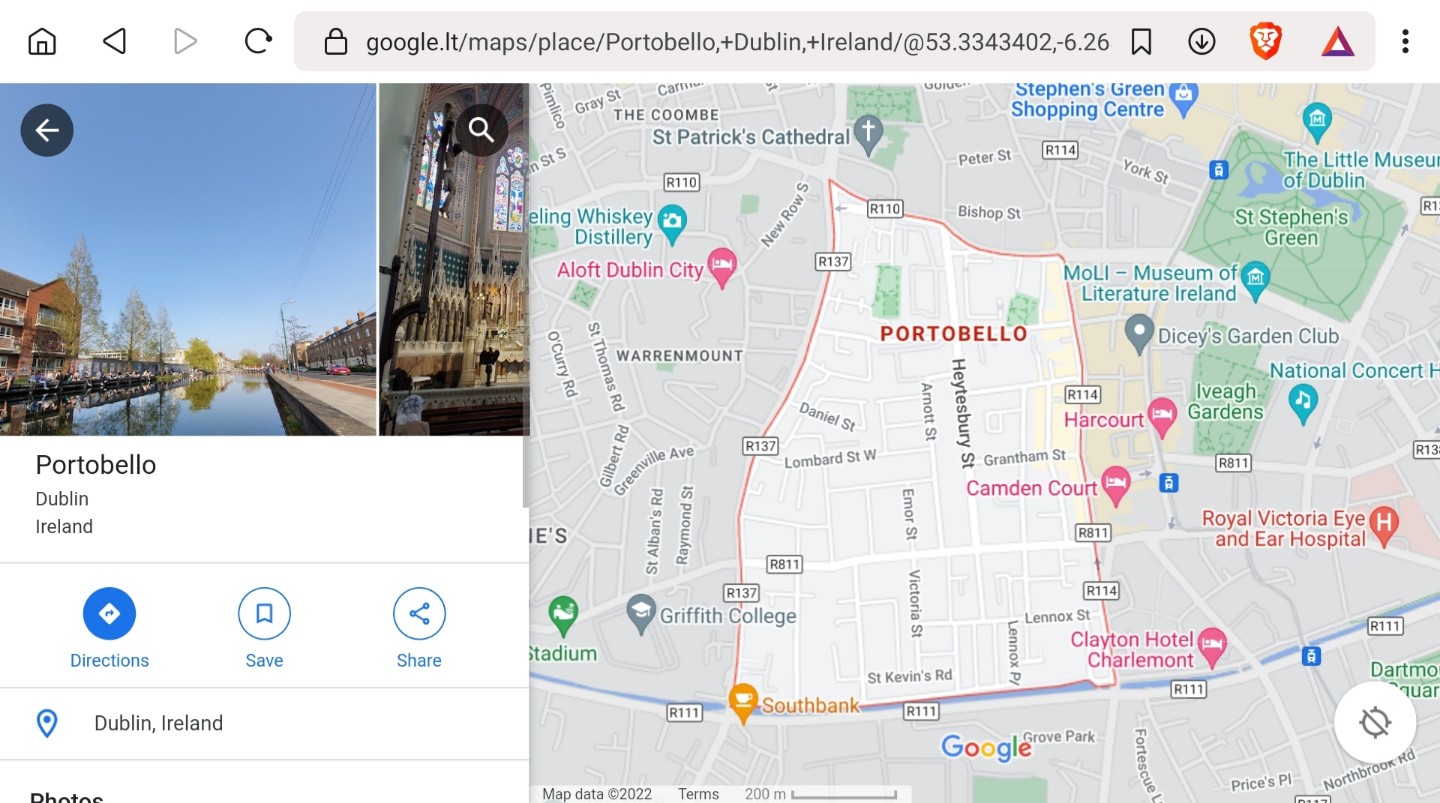
Task: Open the browser three-dot menu
Action: [x=1405, y=41]
